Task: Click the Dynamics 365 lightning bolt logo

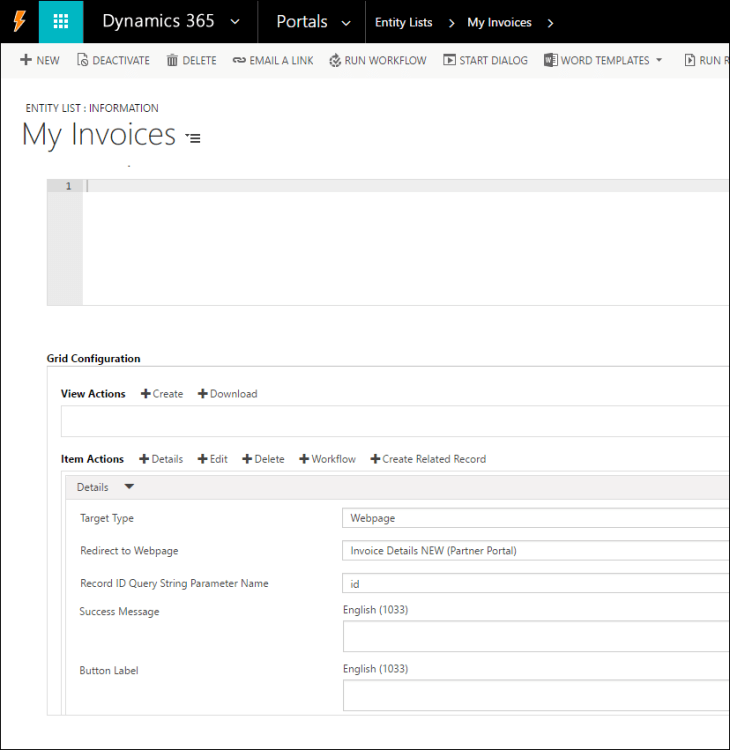Action: [x=19, y=22]
